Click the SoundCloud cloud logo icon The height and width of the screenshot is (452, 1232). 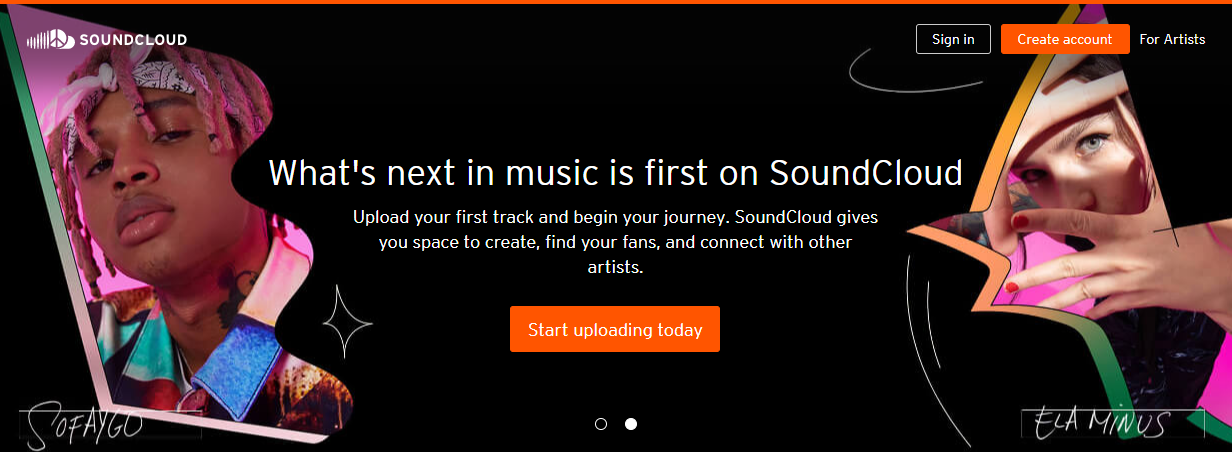pyautogui.click(x=49, y=40)
